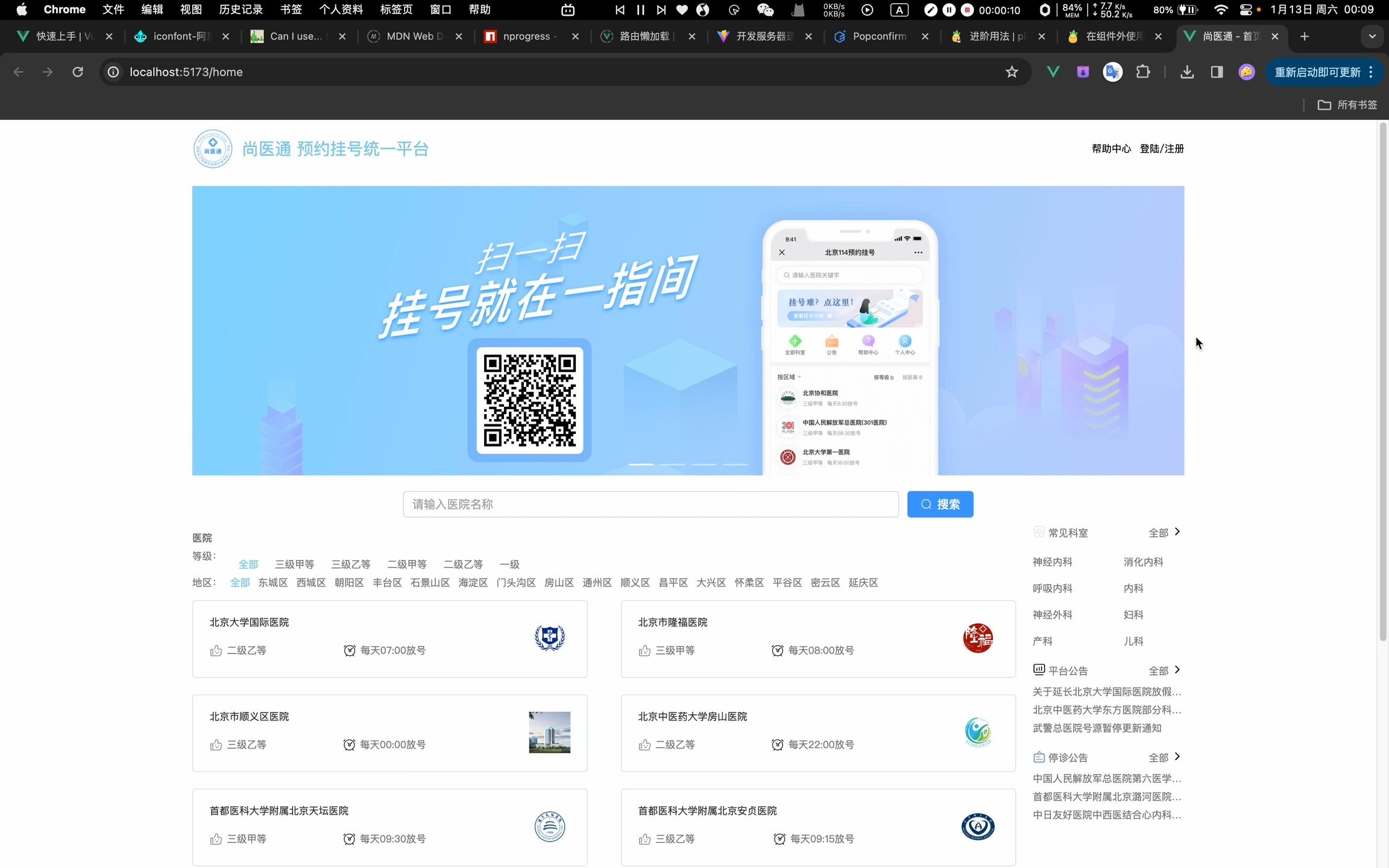Select 全部 hospital level filter
Viewport: 1389px width, 868px height.
coord(248,564)
